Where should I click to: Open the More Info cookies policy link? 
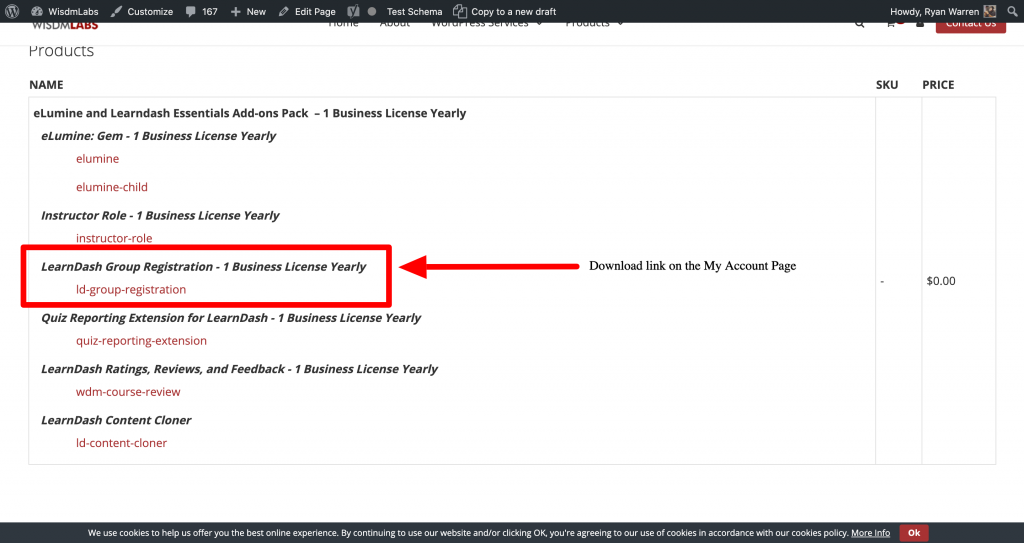coord(870,533)
